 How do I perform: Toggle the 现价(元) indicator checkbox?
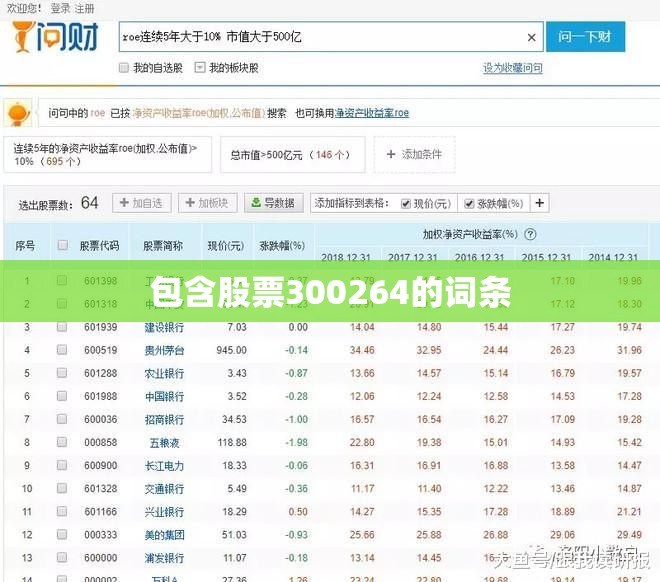point(406,204)
